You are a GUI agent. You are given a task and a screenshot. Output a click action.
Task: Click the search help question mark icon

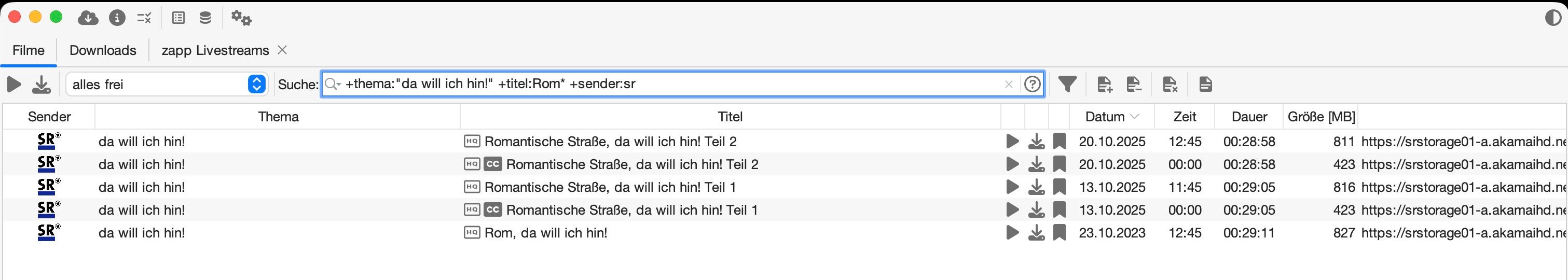[1033, 84]
